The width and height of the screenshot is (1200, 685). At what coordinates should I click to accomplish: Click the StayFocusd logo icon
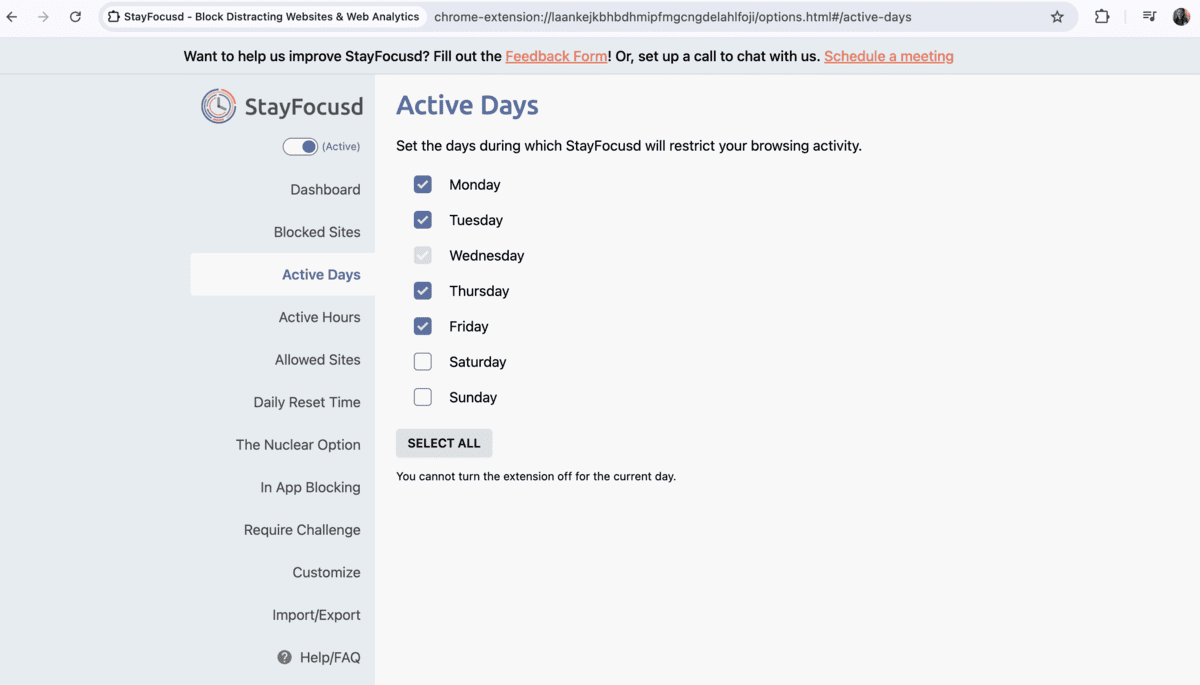click(x=218, y=106)
